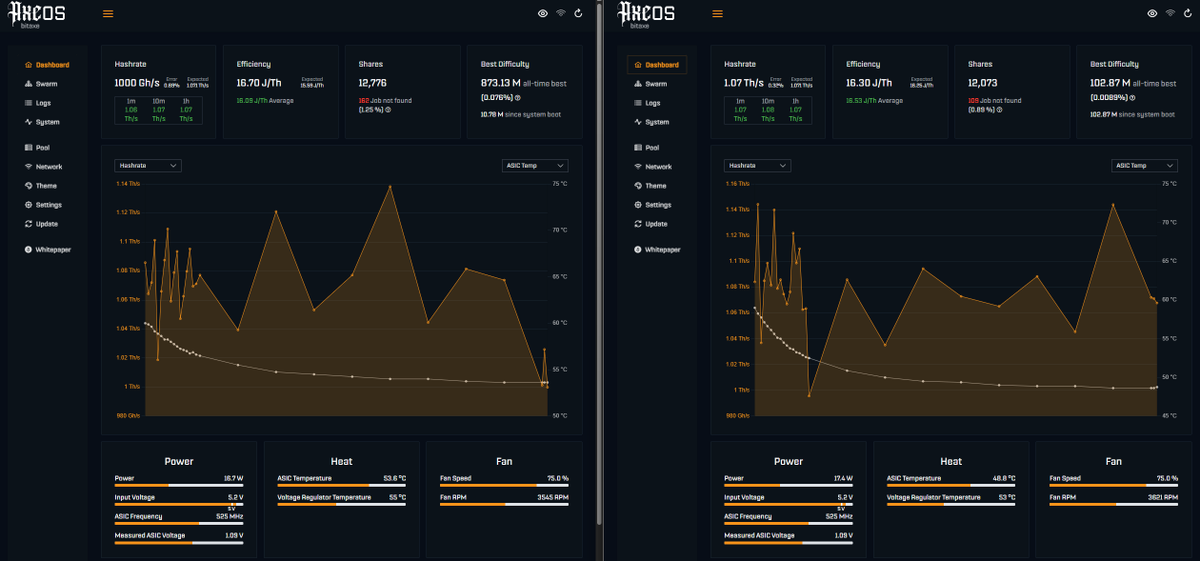Screen dimensions: 1200x561
Task: Click 16.53 J/Th Average text
Action: point(874,101)
